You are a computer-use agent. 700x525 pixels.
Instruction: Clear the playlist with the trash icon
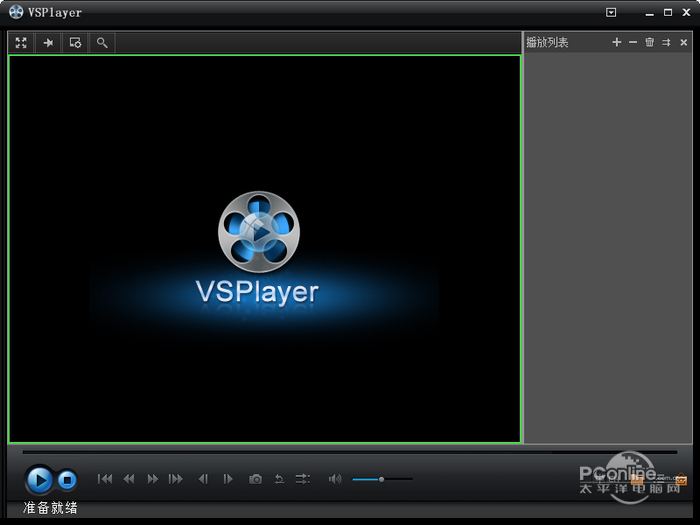[650, 42]
